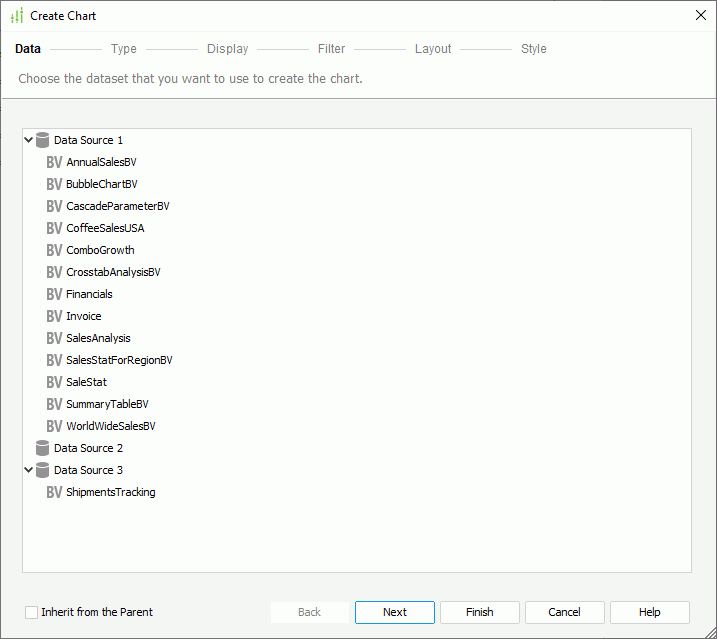Select the CrosstabAnalysisBV dataset

tap(113, 272)
